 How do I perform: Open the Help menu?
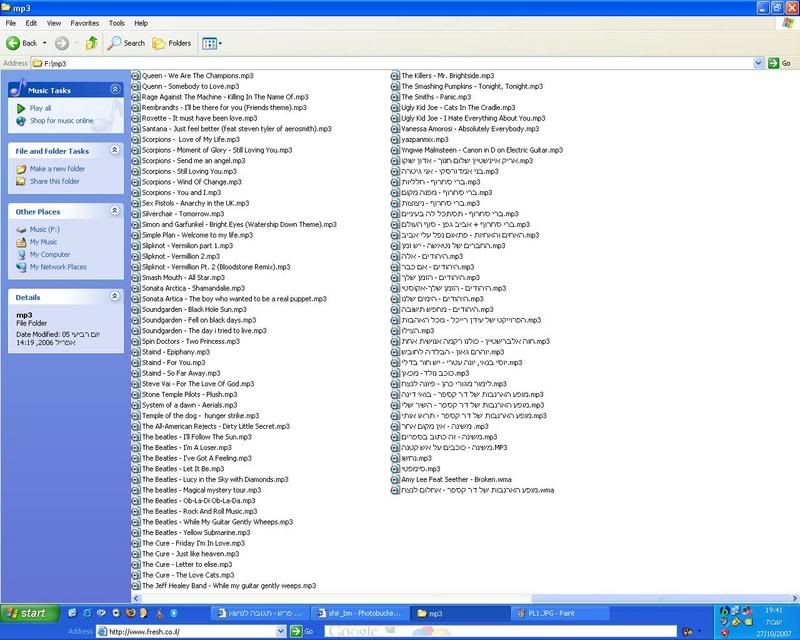(x=141, y=23)
